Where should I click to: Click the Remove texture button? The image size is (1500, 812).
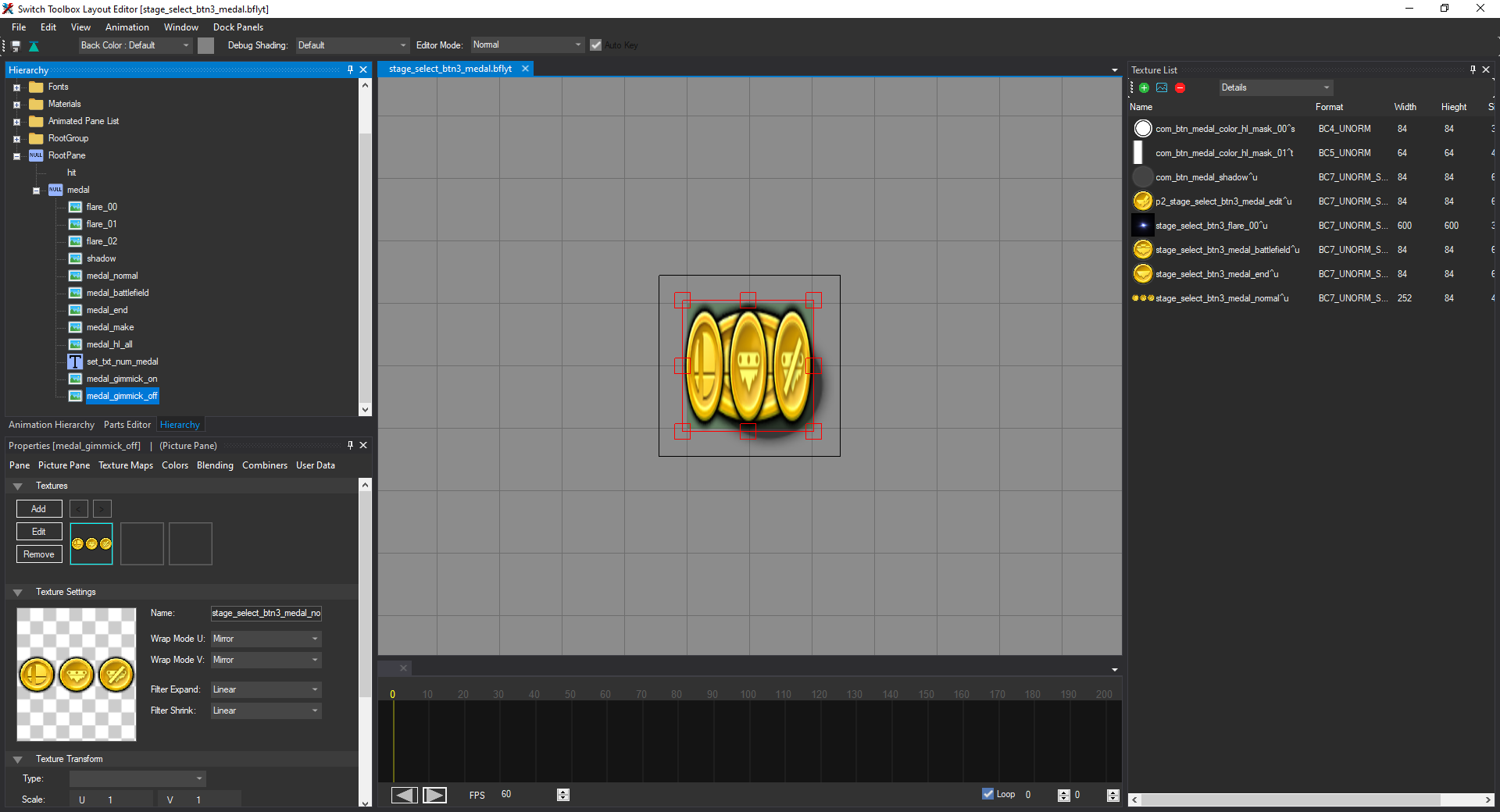(x=39, y=554)
